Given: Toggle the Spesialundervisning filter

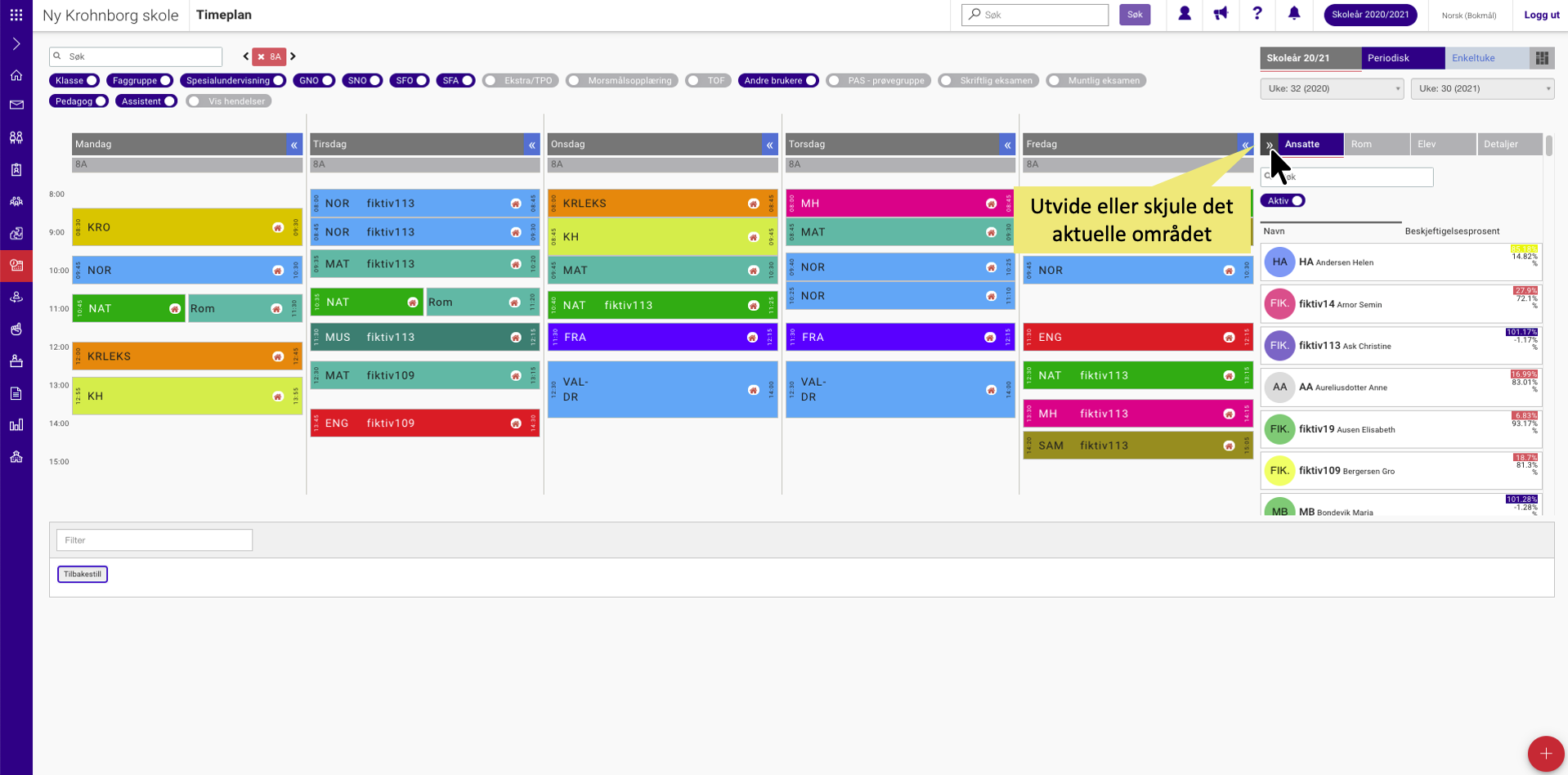Looking at the screenshot, I should click(x=233, y=80).
